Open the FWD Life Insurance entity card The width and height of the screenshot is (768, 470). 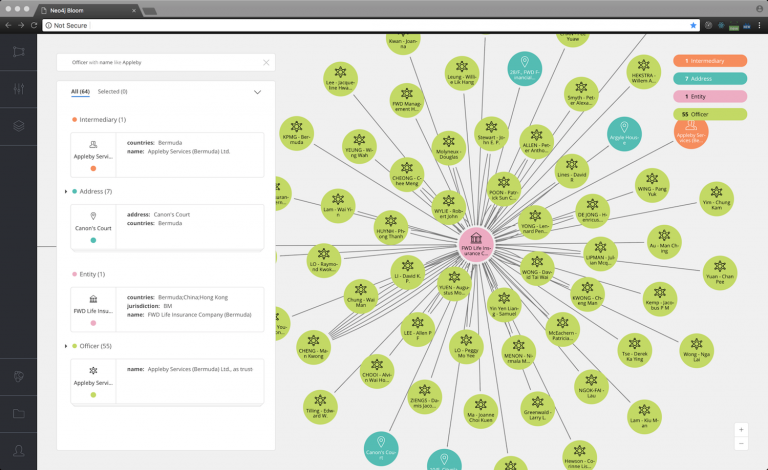click(167, 309)
